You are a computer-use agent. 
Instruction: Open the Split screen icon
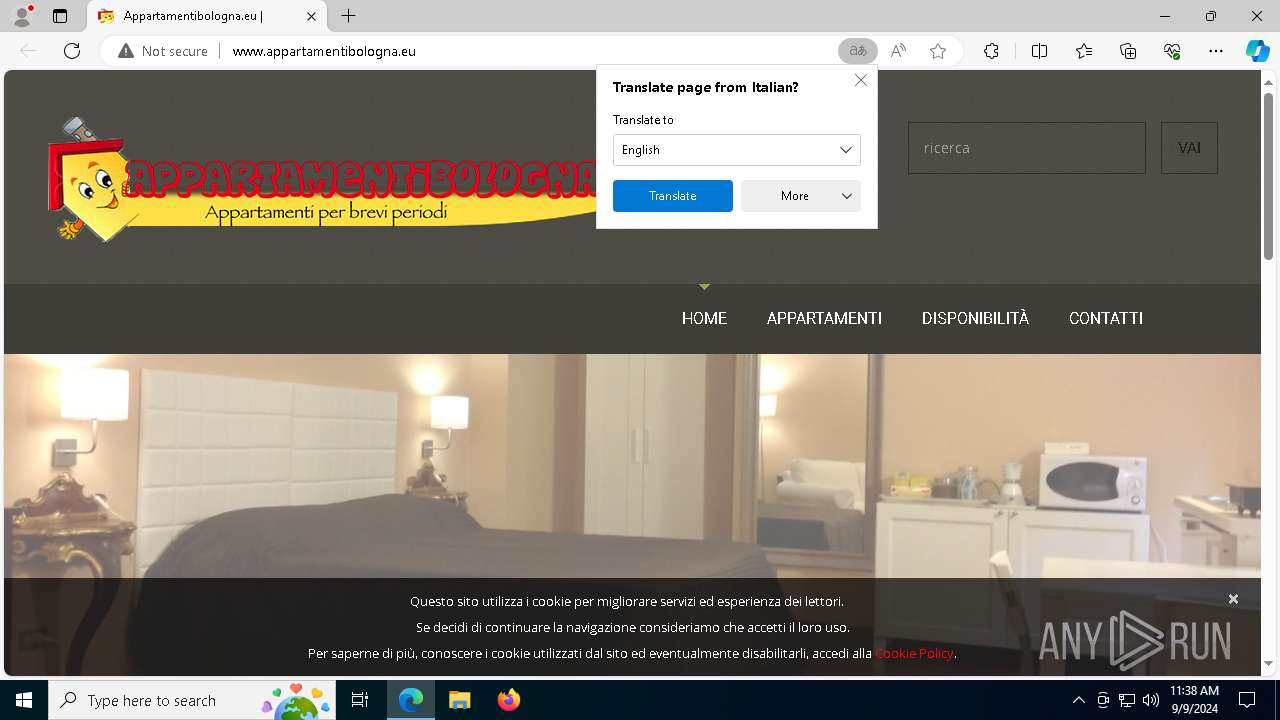[x=1039, y=51]
